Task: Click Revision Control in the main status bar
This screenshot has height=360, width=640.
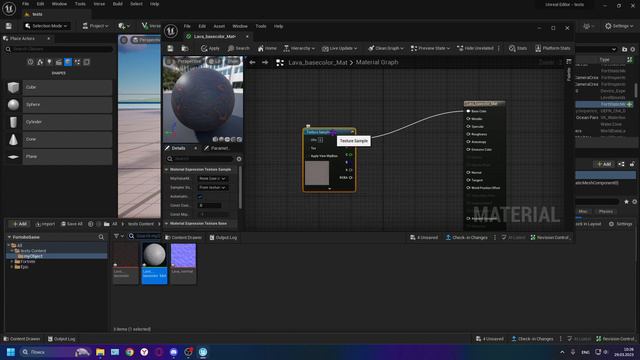Action: tap(615, 339)
